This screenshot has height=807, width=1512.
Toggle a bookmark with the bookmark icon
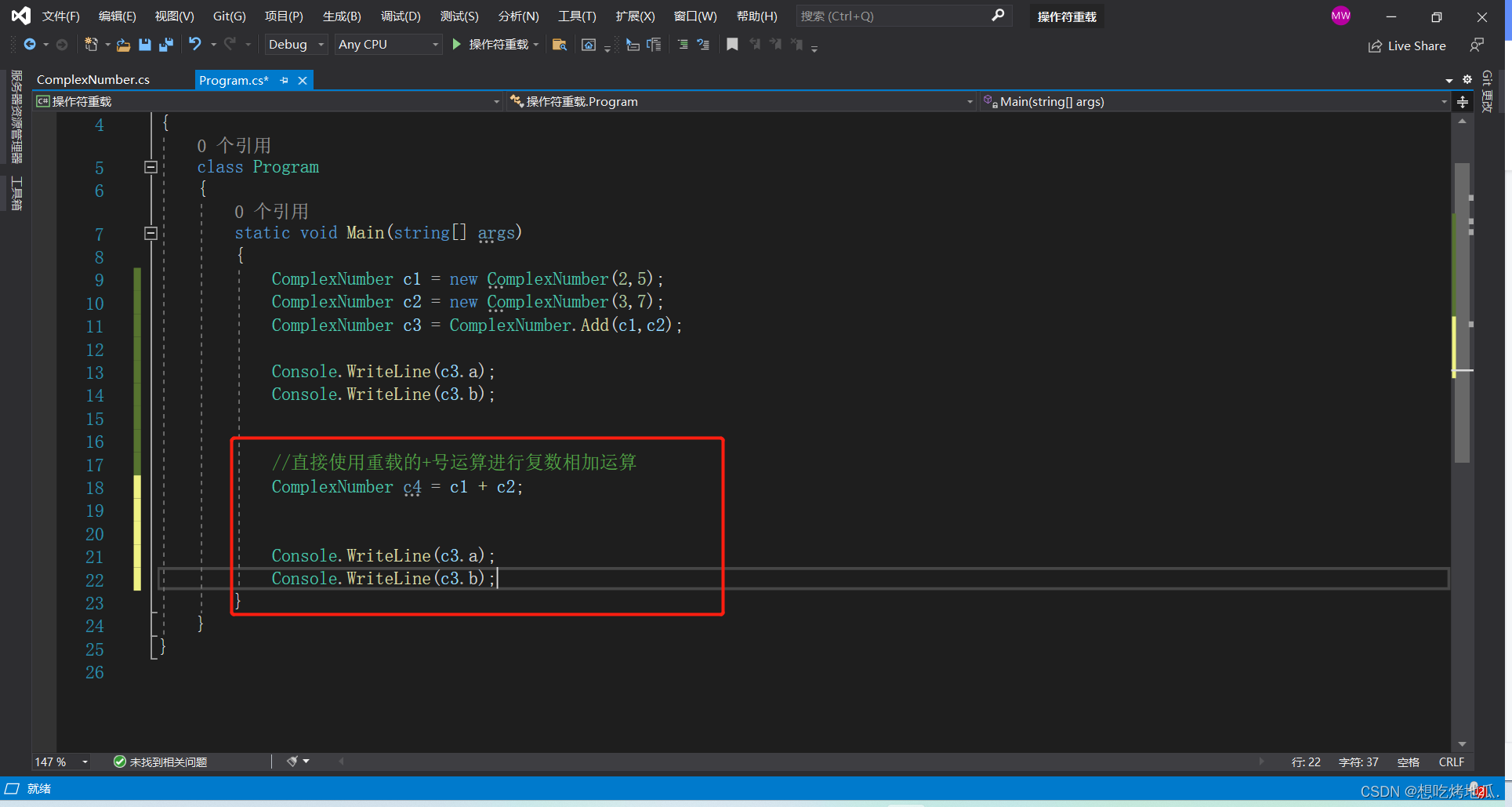coord(733,45)
